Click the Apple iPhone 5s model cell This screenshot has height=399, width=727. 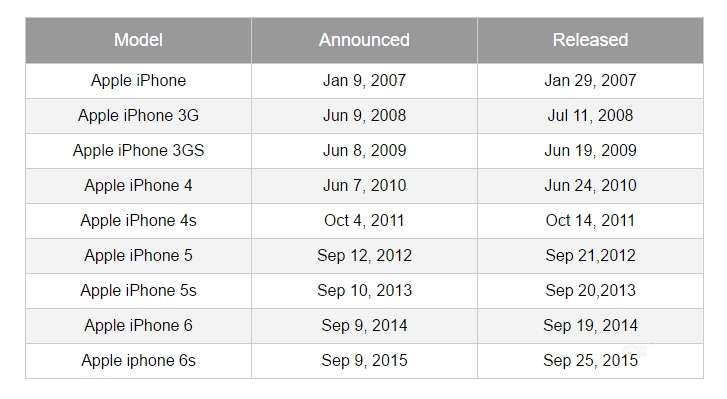[138, 291]
